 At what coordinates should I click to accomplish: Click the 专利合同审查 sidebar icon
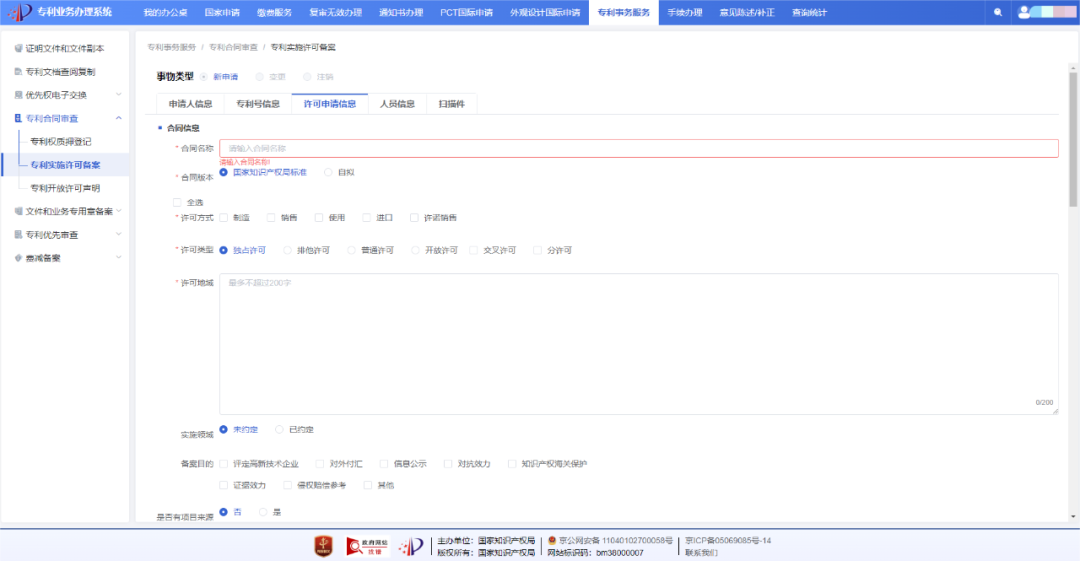(x=19, y=119)
